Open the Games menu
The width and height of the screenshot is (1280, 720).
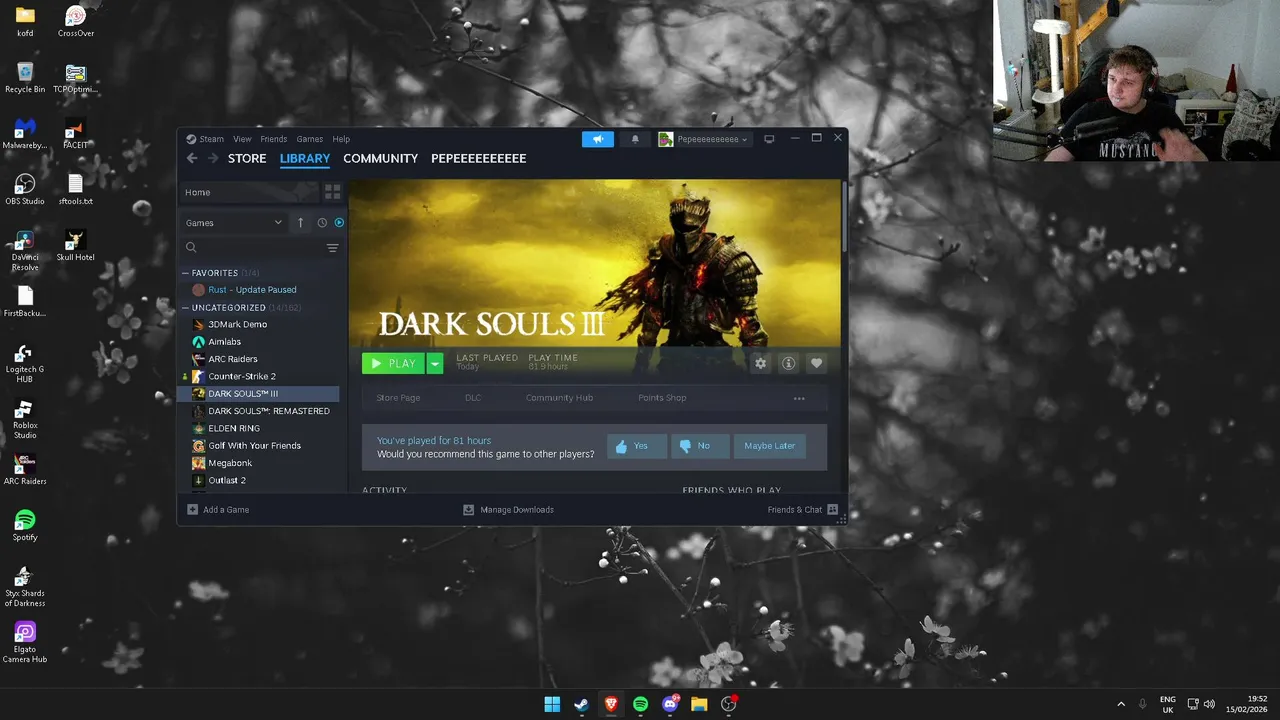[x=309, y=139]
